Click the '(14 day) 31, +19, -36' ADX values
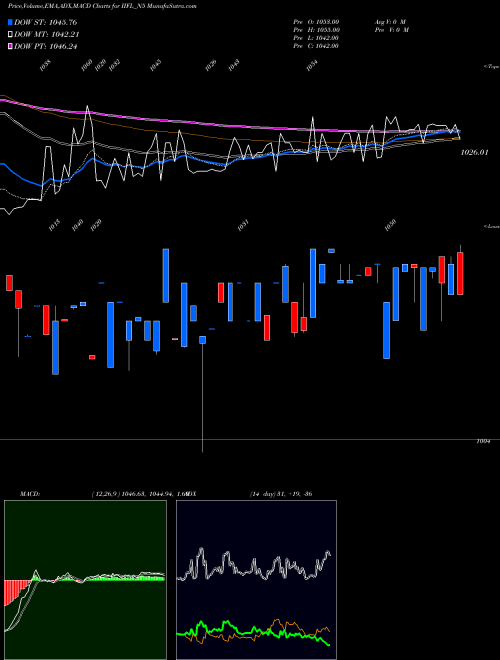The image size is (500, 660). click(x=281, y=494)
